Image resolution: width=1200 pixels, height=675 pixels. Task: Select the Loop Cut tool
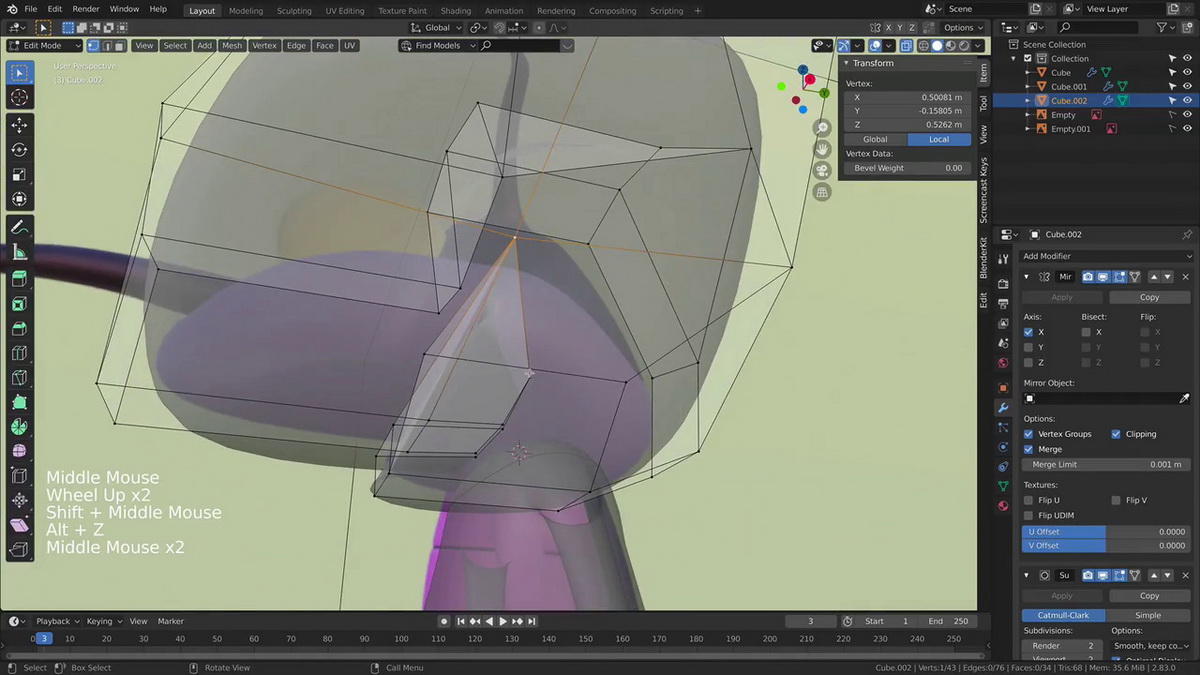tap(19, 353)
